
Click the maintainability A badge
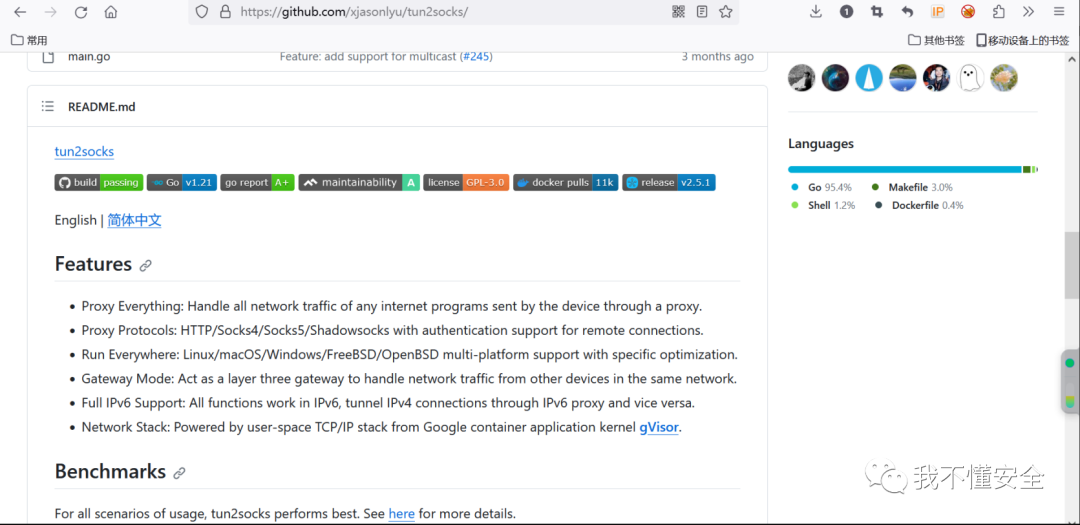[359, 183]
